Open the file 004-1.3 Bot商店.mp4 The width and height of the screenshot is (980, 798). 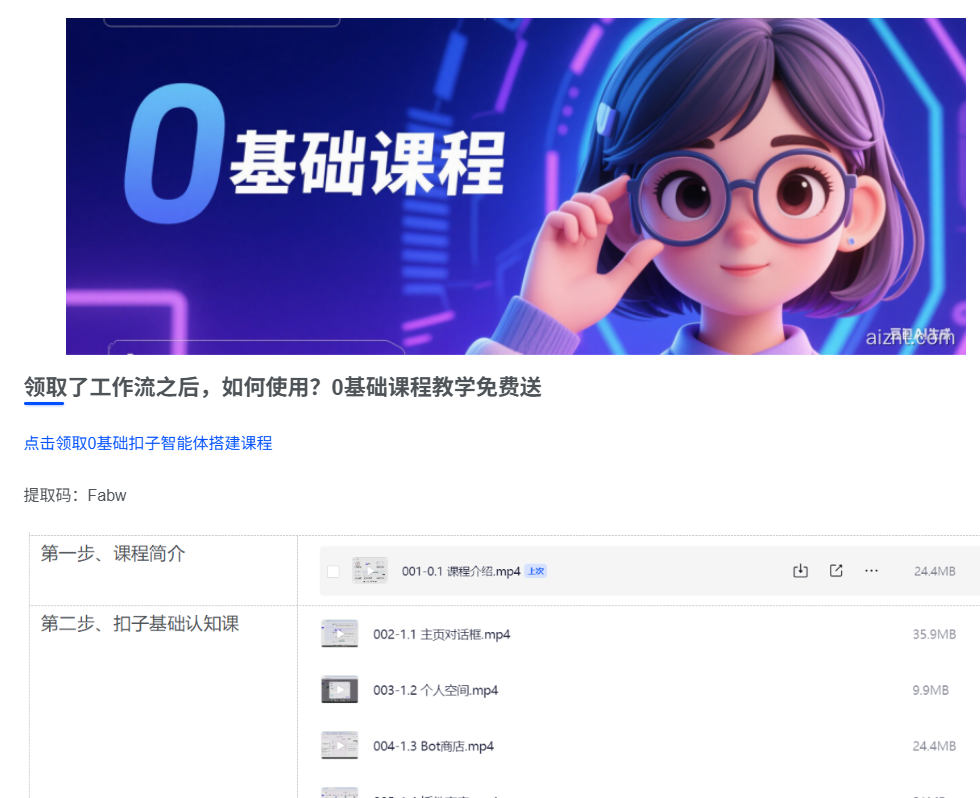(433, 746)
